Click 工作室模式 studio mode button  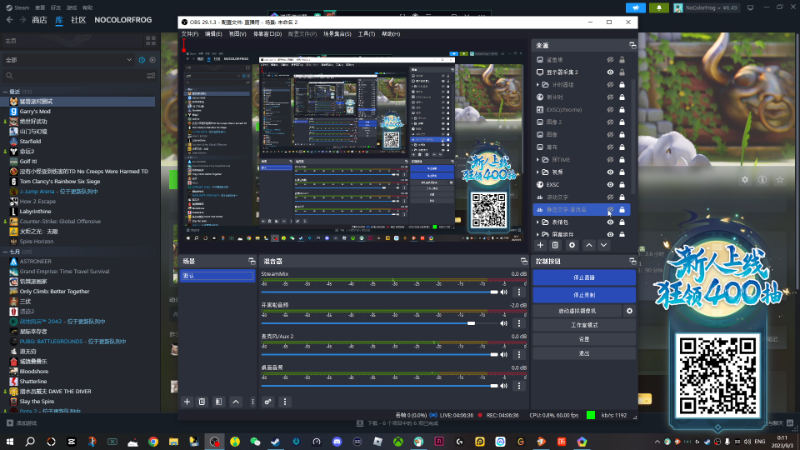(x=584, y=325)
